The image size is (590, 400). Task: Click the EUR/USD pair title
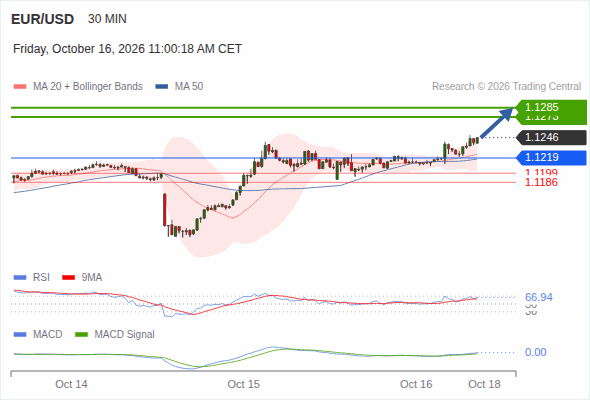coord(43,19)
